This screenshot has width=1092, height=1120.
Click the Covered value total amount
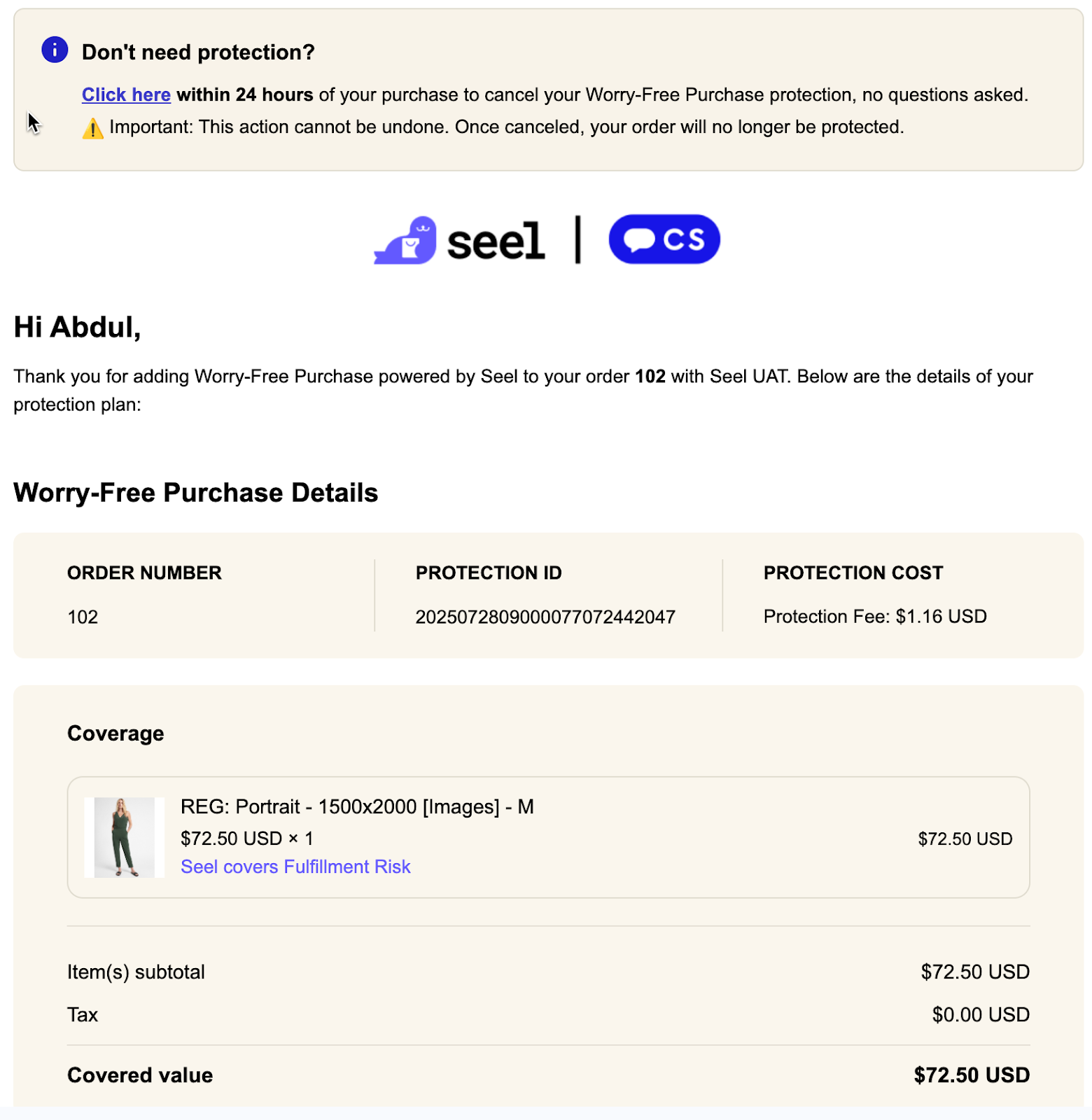point(971,1074)
